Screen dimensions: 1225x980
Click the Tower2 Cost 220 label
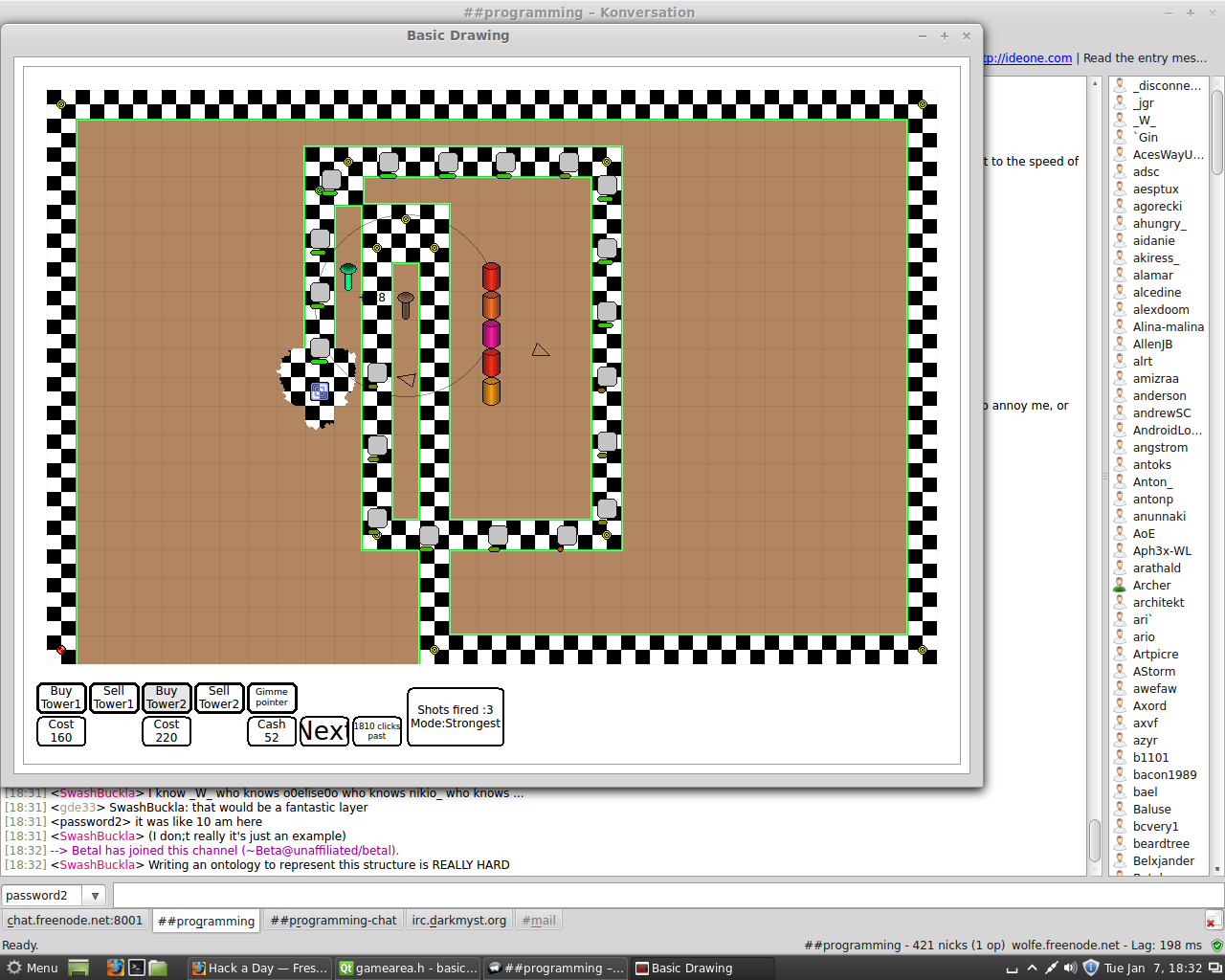167,731
